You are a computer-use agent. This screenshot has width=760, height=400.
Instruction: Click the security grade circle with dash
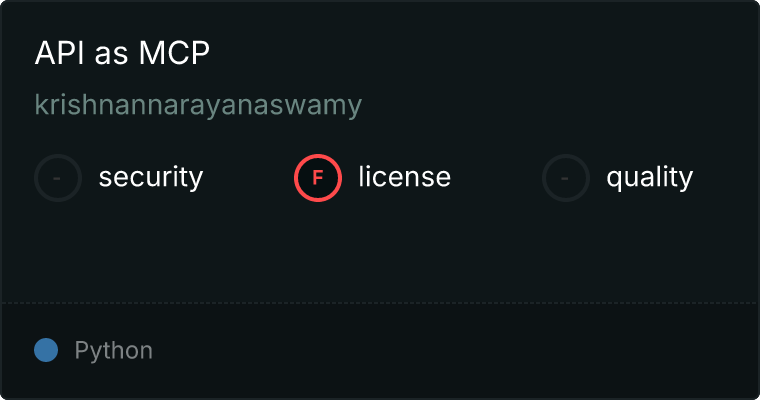pos(58,178)
